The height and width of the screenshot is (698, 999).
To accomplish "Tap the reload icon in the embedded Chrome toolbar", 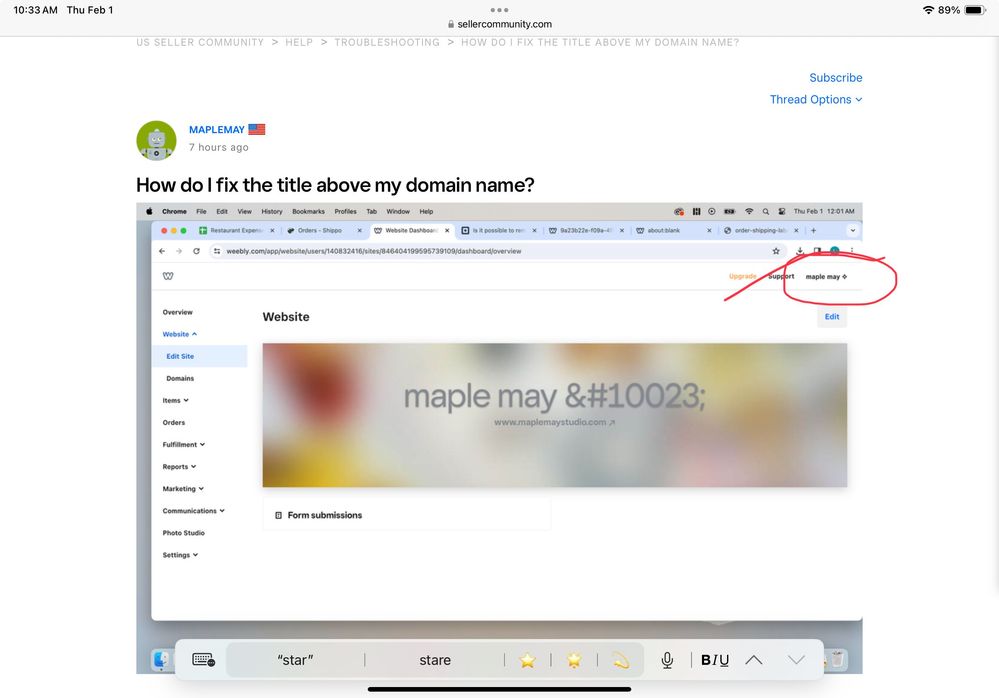I will click(x=196, y=251).
